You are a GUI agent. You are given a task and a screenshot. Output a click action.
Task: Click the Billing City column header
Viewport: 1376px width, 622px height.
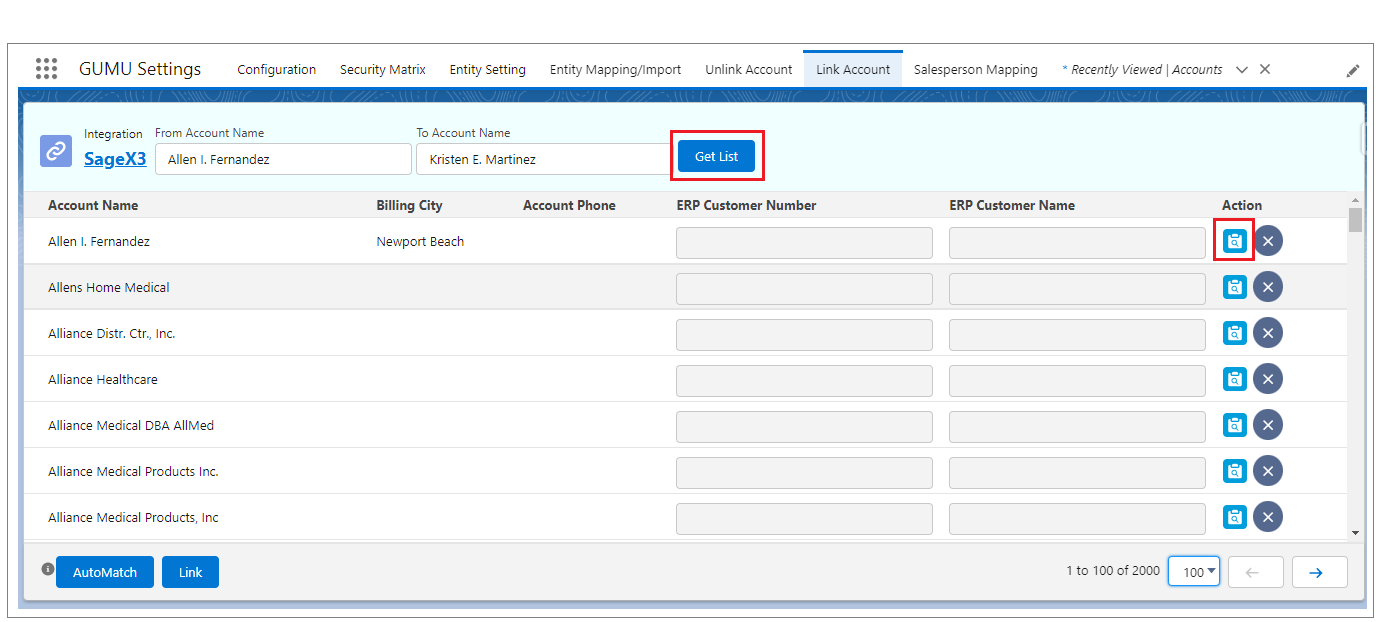409,205
